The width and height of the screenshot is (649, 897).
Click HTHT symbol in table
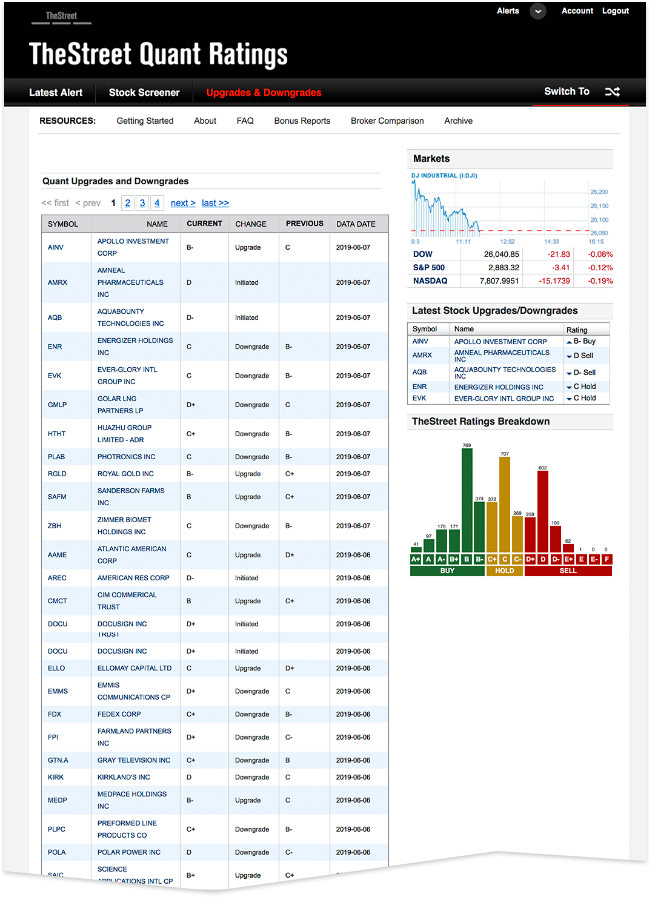pyautogui.click(x=57, y=434)
